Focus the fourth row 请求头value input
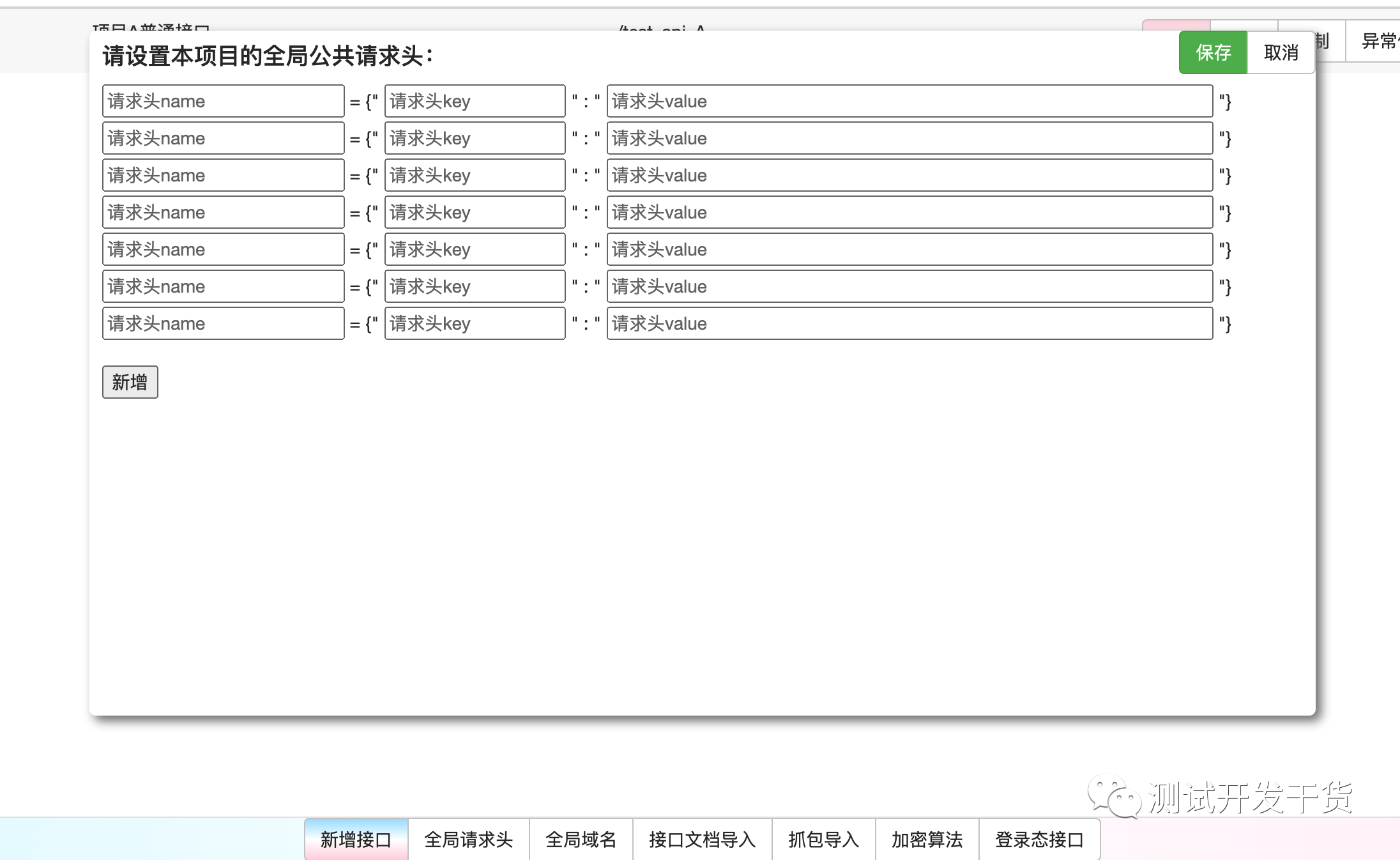This screenshot has width=1400, height=860. pyautogui.click(x=910, y=212)
